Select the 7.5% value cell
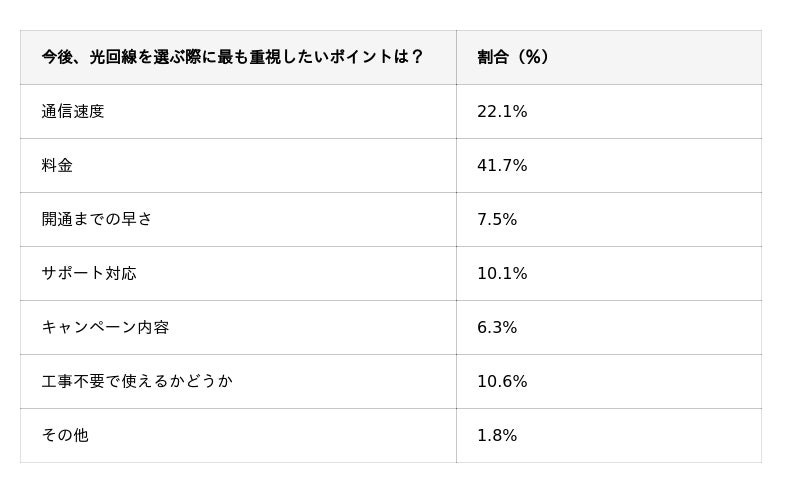Image resolution: width=800 pixels, height=493 pixels. click(x=497, y=219)
